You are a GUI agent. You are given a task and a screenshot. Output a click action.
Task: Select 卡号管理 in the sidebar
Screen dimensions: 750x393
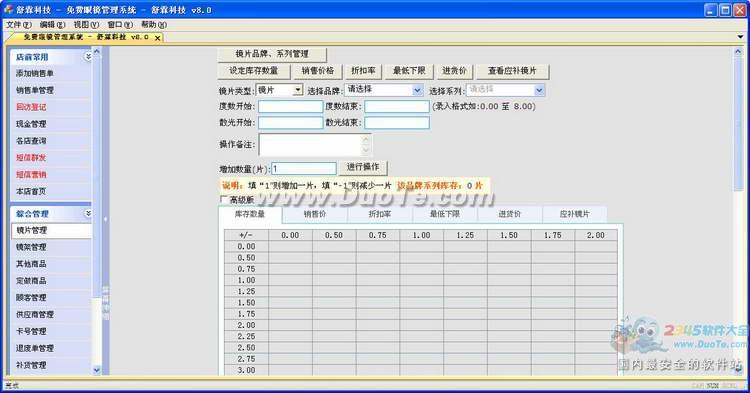(31, 331)
